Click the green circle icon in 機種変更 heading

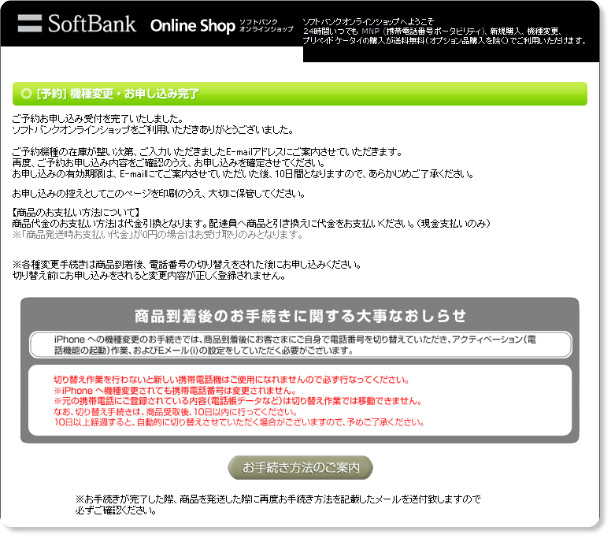coord(26,93)
